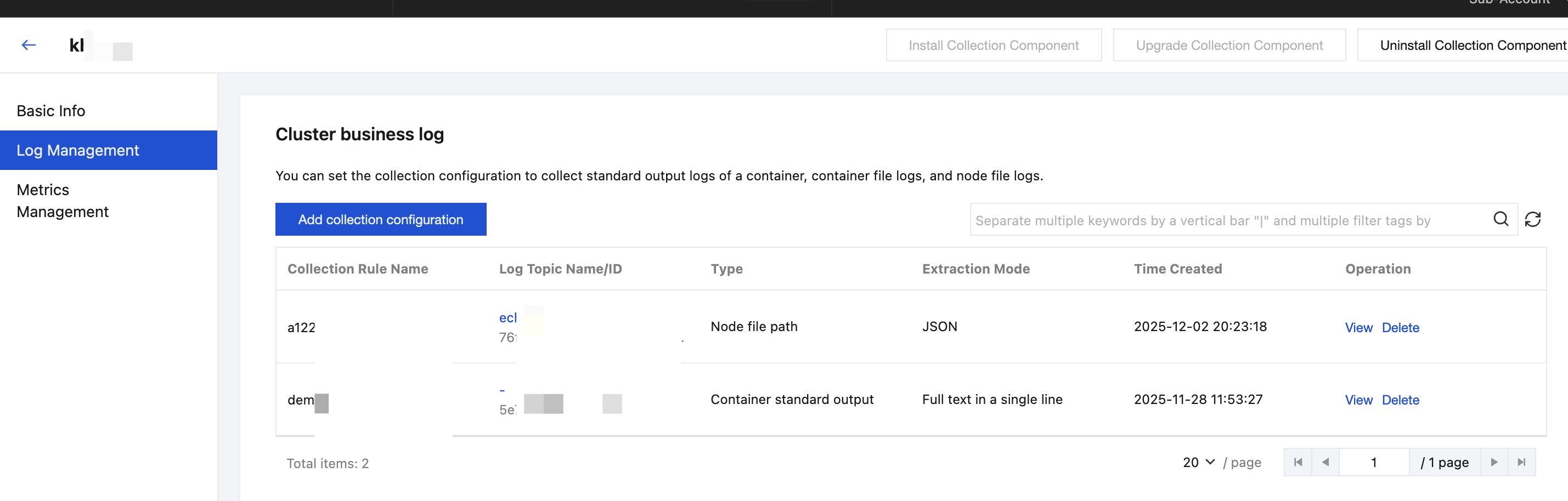Jump to the last page
The height and width of the screenshot is (501, 1568).
[1521, 462]
